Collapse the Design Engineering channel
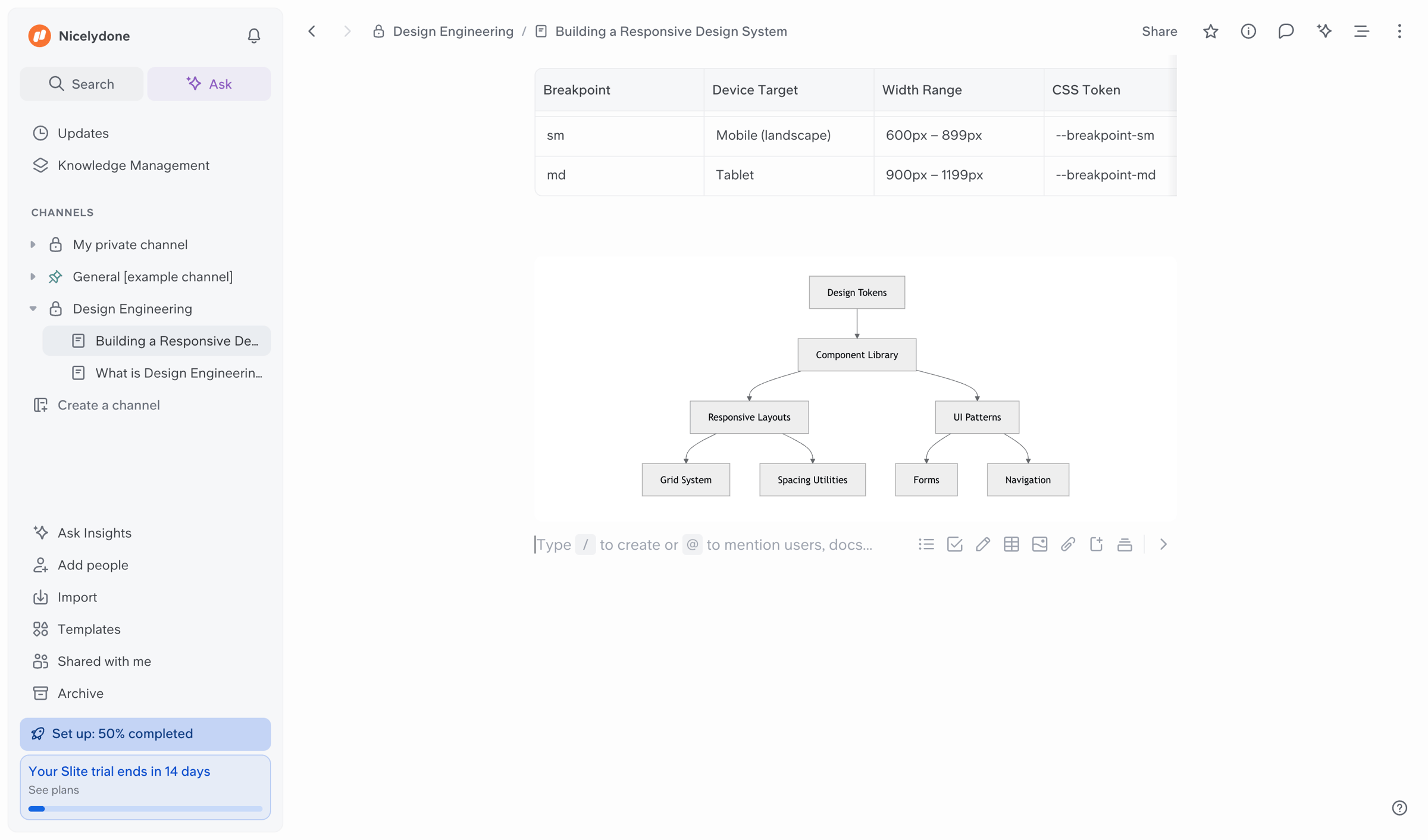Viewport: 1428px width, 840px height. coord(33,309)
